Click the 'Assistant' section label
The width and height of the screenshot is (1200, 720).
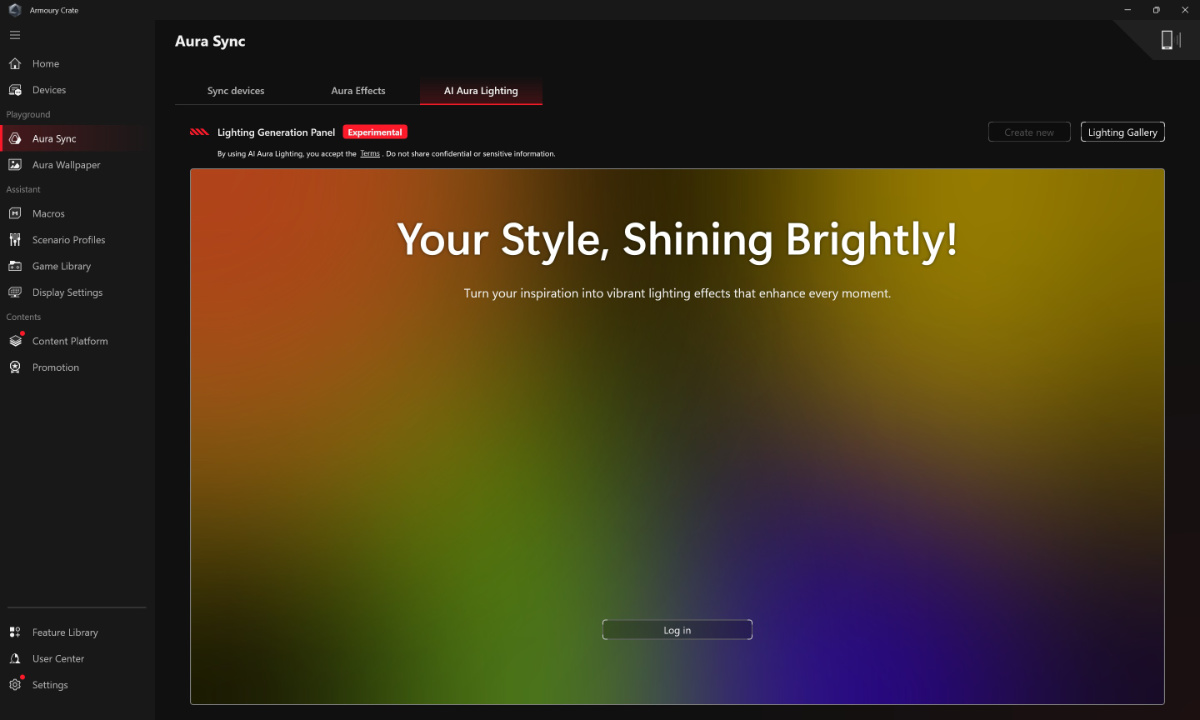pos(24,189)
